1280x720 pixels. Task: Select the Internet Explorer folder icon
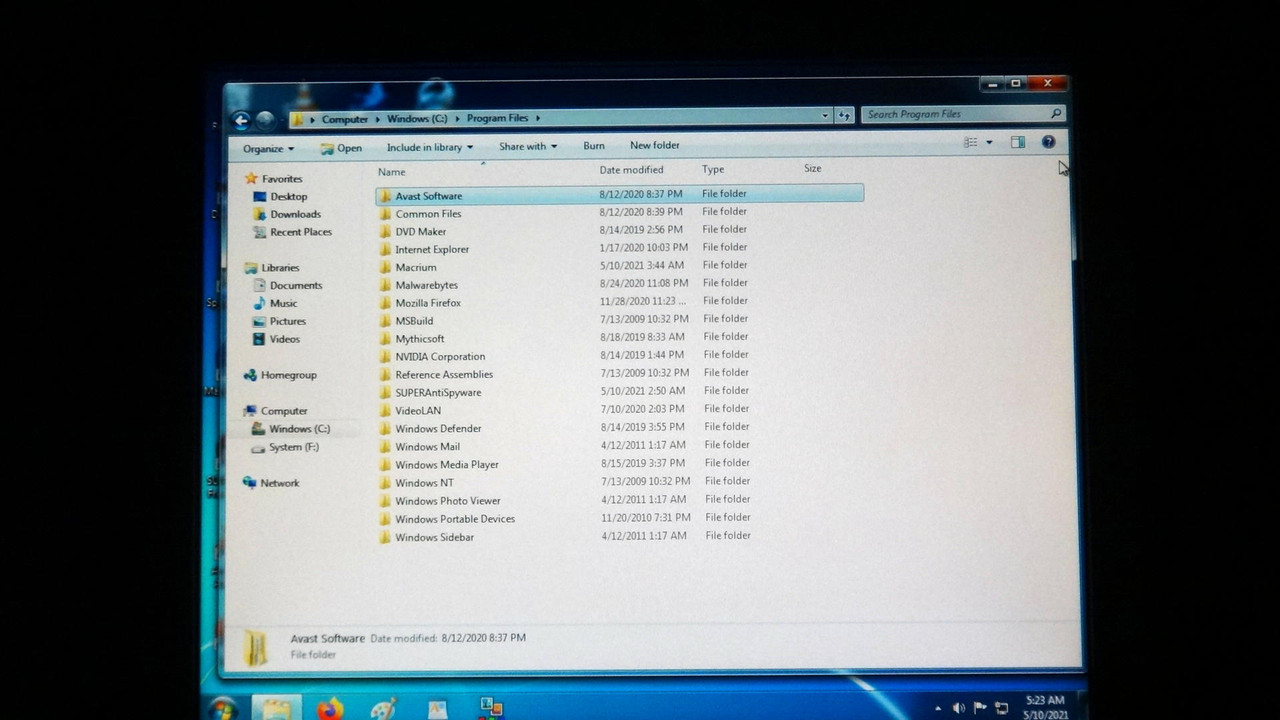tap(385, 249)
